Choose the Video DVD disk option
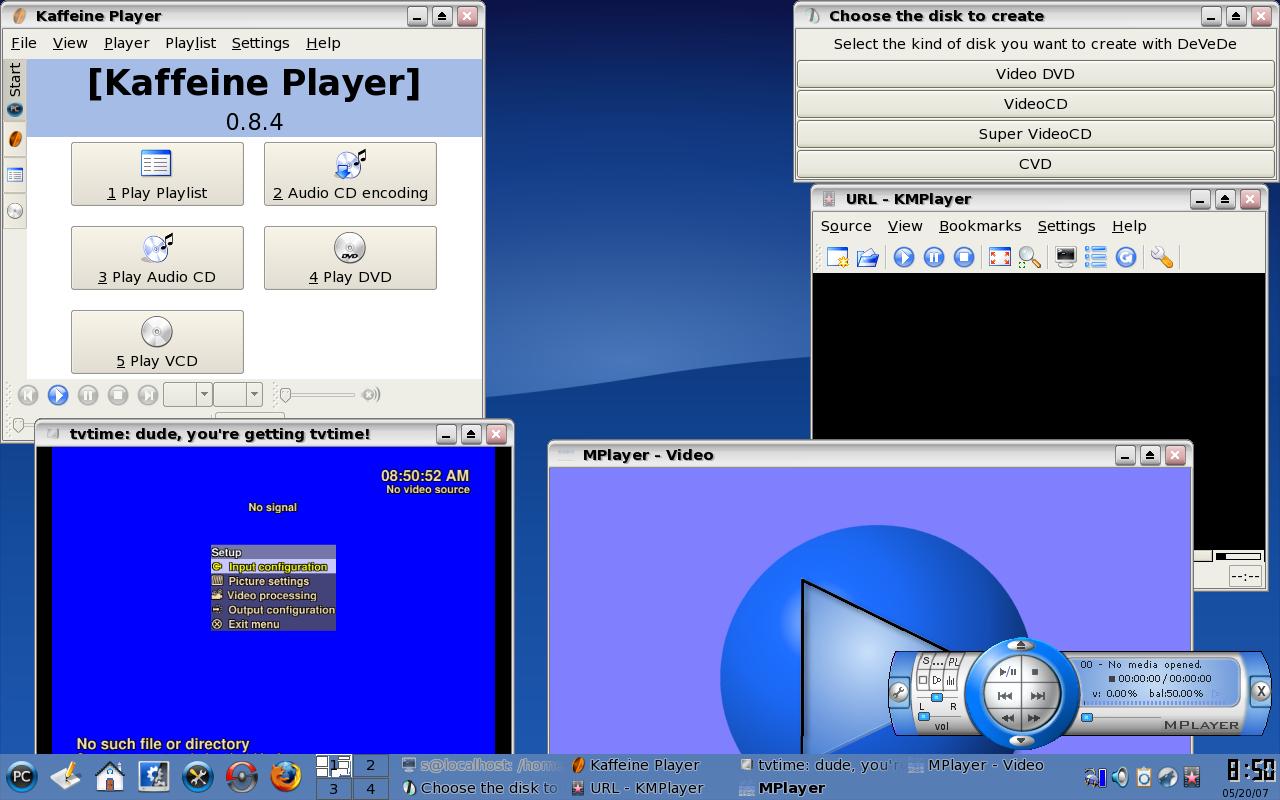Viewport: 1280px width, 800px height. pos(1035,74)
